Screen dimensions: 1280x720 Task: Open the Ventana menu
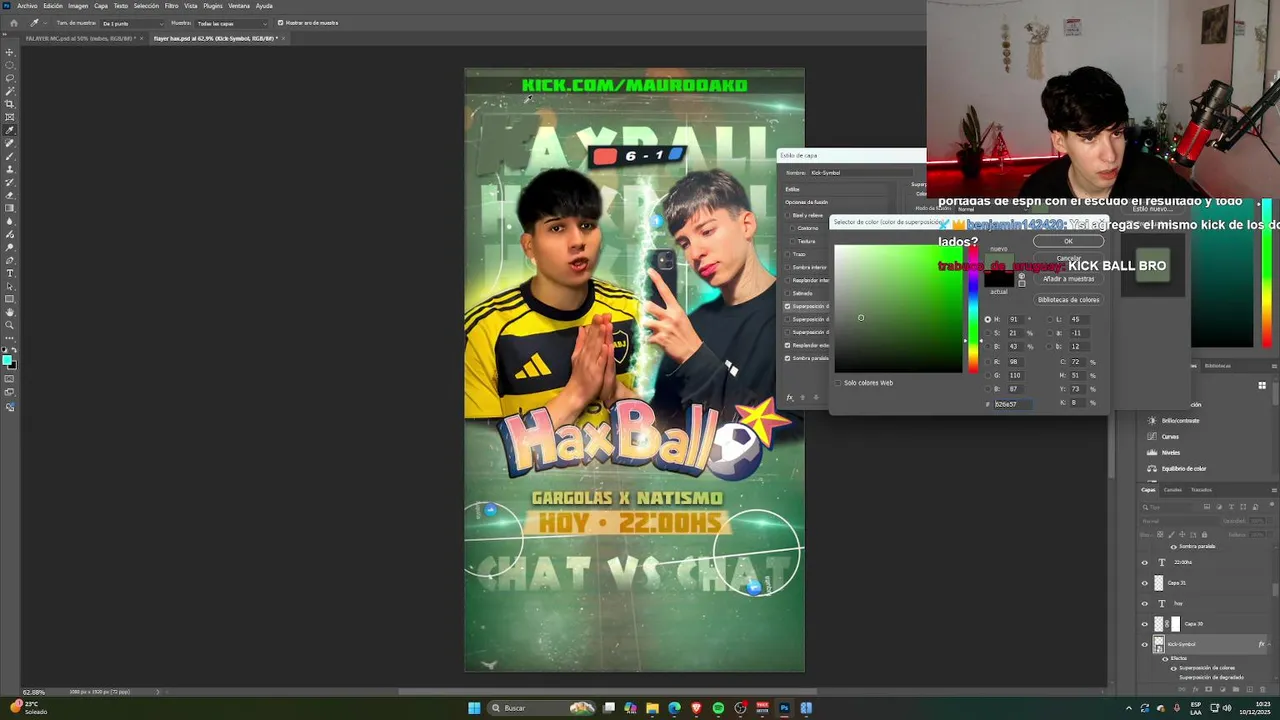[239, 6]
